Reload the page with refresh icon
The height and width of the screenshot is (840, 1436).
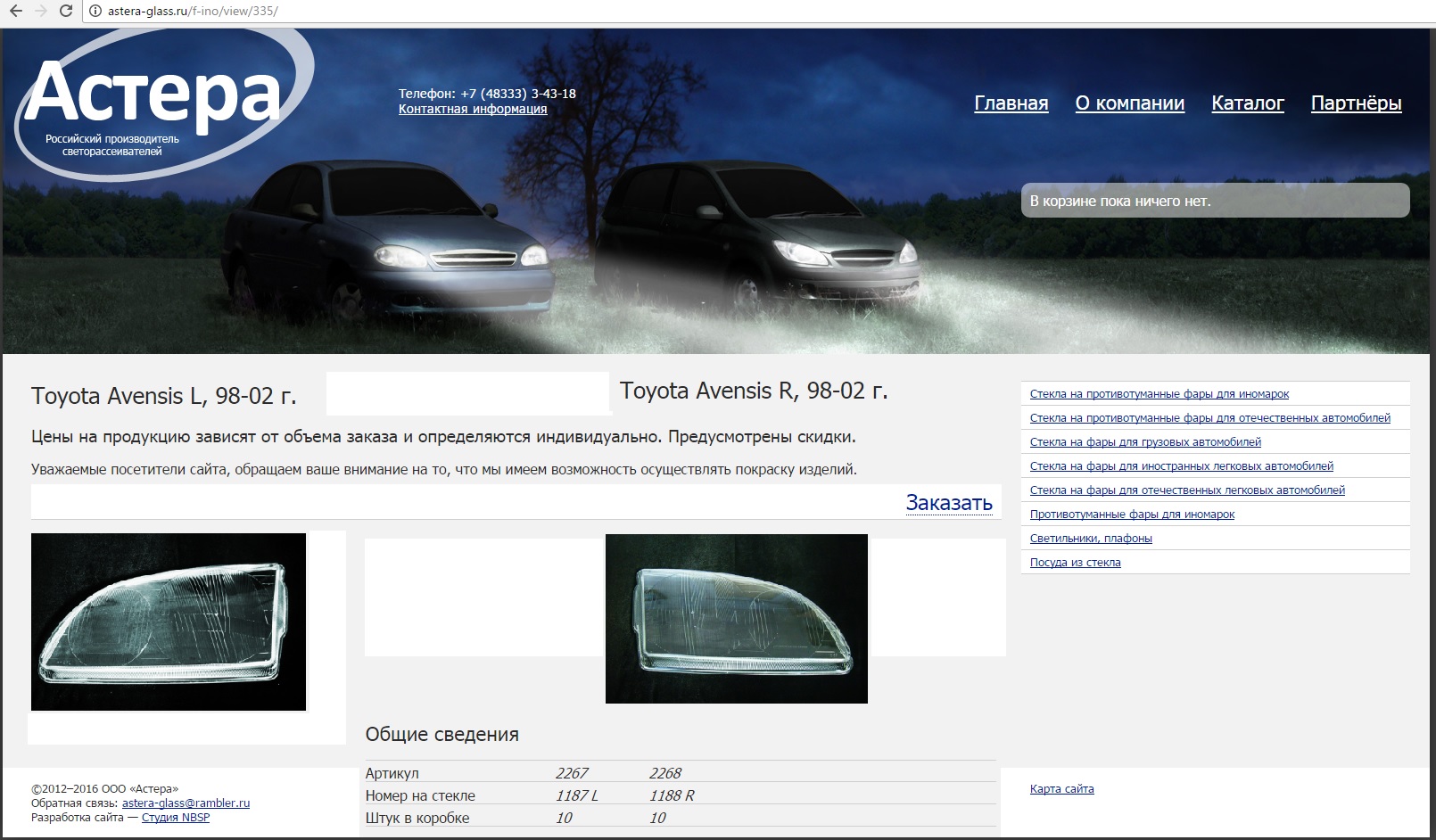[66, 12]
